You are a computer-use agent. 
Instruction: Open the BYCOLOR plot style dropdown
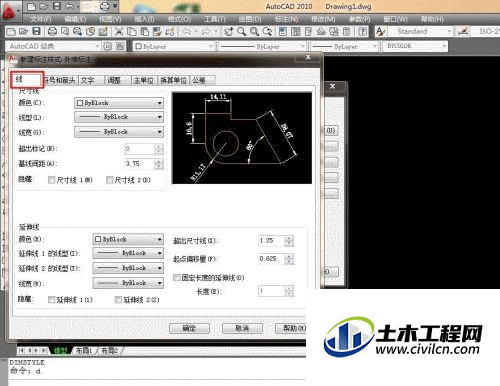[x=415, y=46]
